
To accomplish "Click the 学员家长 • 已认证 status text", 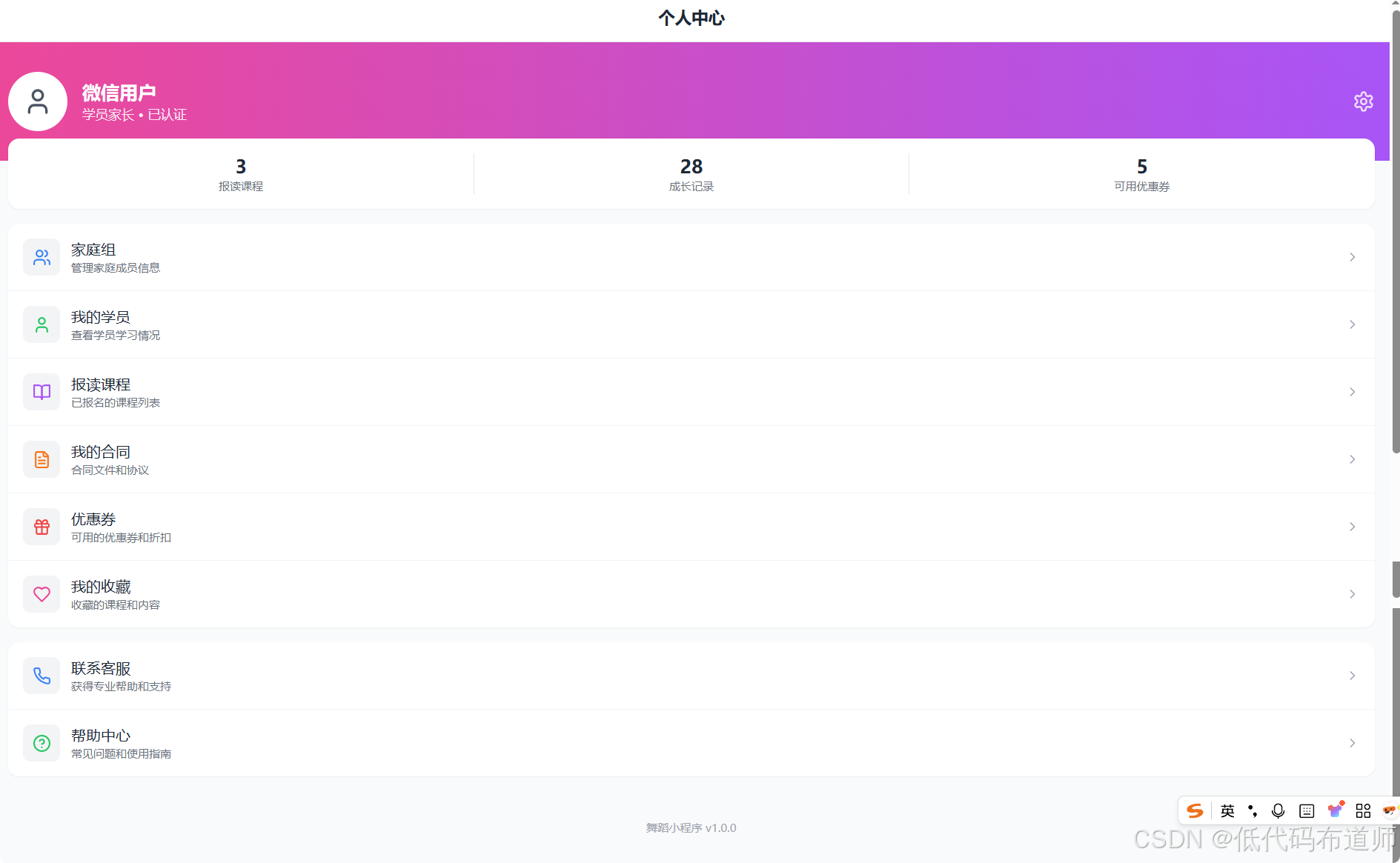I will click(134, 115).
